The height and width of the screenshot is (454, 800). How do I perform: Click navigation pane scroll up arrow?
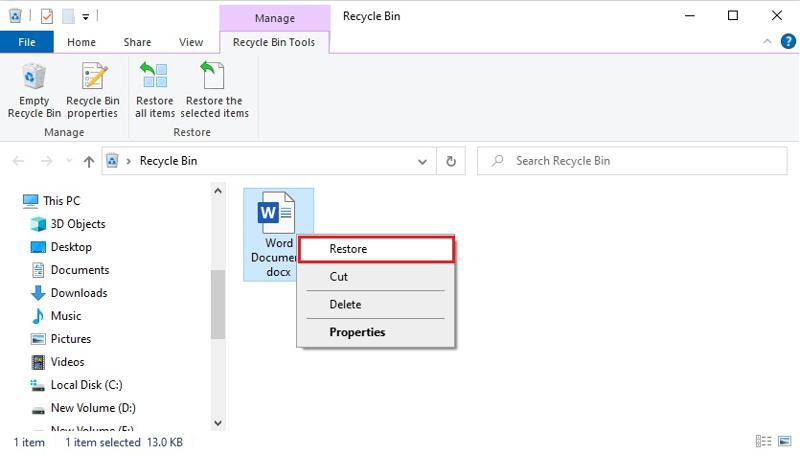[218, 191]
